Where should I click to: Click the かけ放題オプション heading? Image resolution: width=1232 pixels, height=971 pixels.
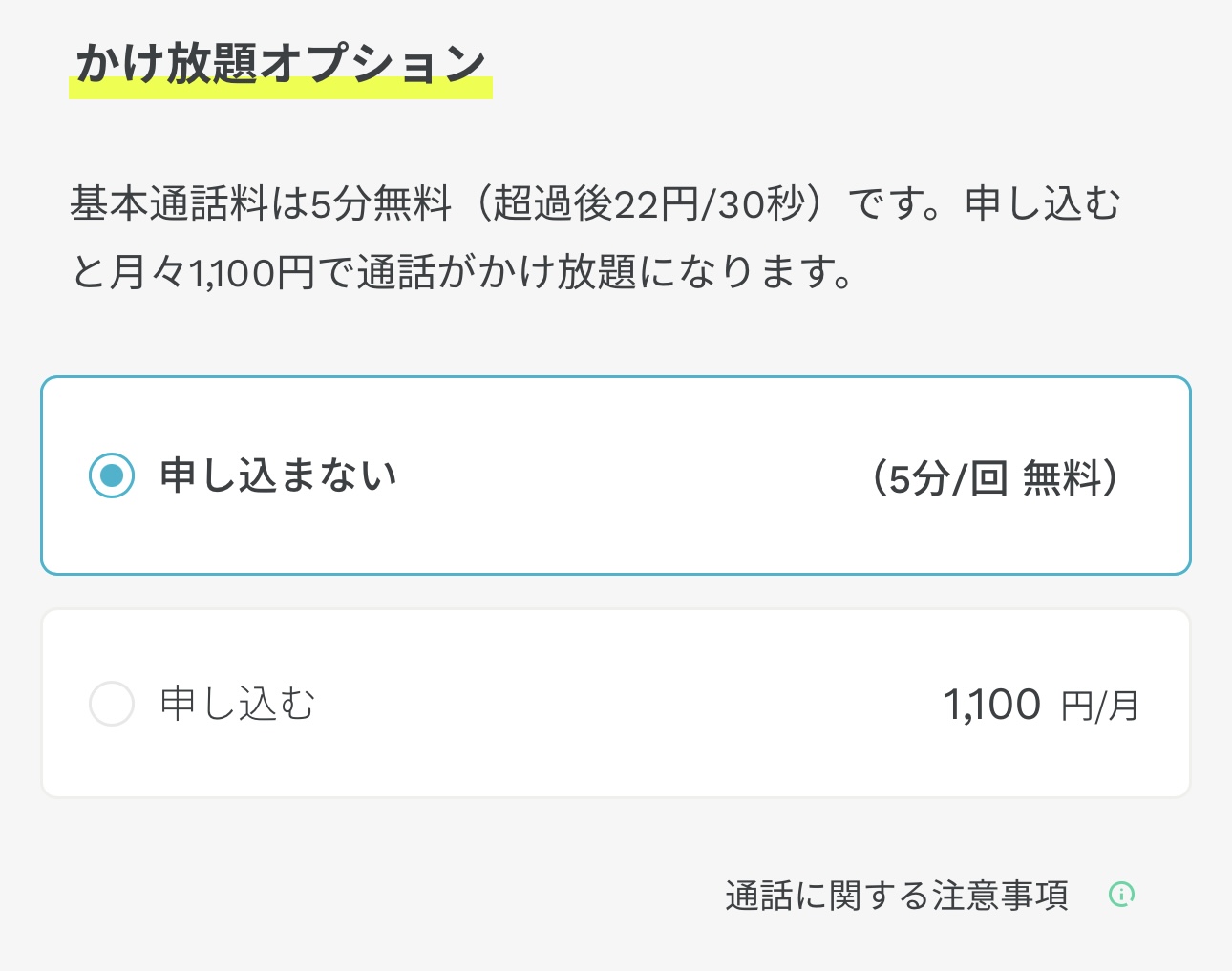(x=281, y=63)
